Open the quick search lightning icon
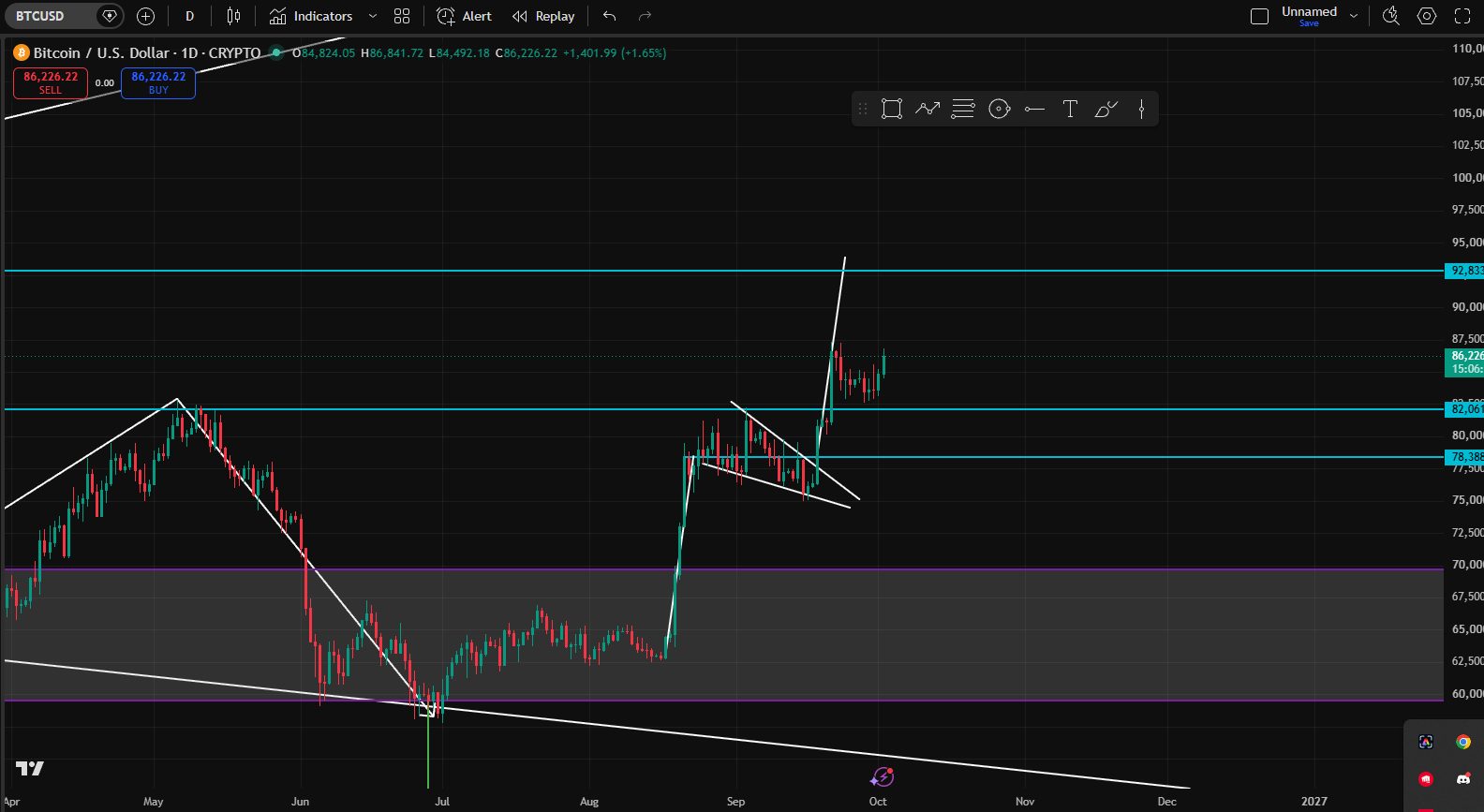This screenshot has width=1484, height=812. click(1391, 16)
